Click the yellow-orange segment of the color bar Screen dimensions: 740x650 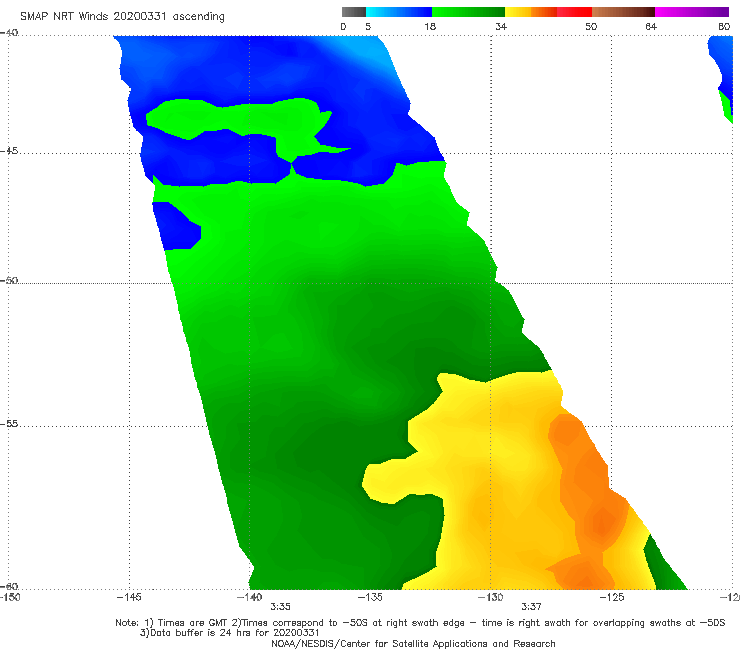tap(530, 12)
